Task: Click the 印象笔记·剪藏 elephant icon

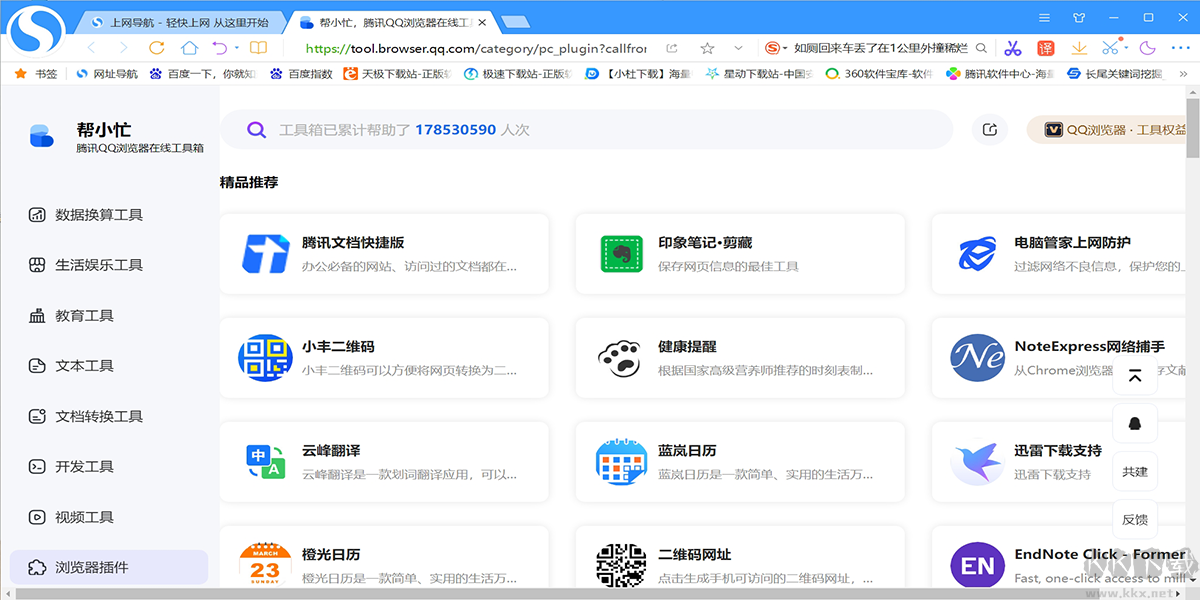Action: click(621, 254)
